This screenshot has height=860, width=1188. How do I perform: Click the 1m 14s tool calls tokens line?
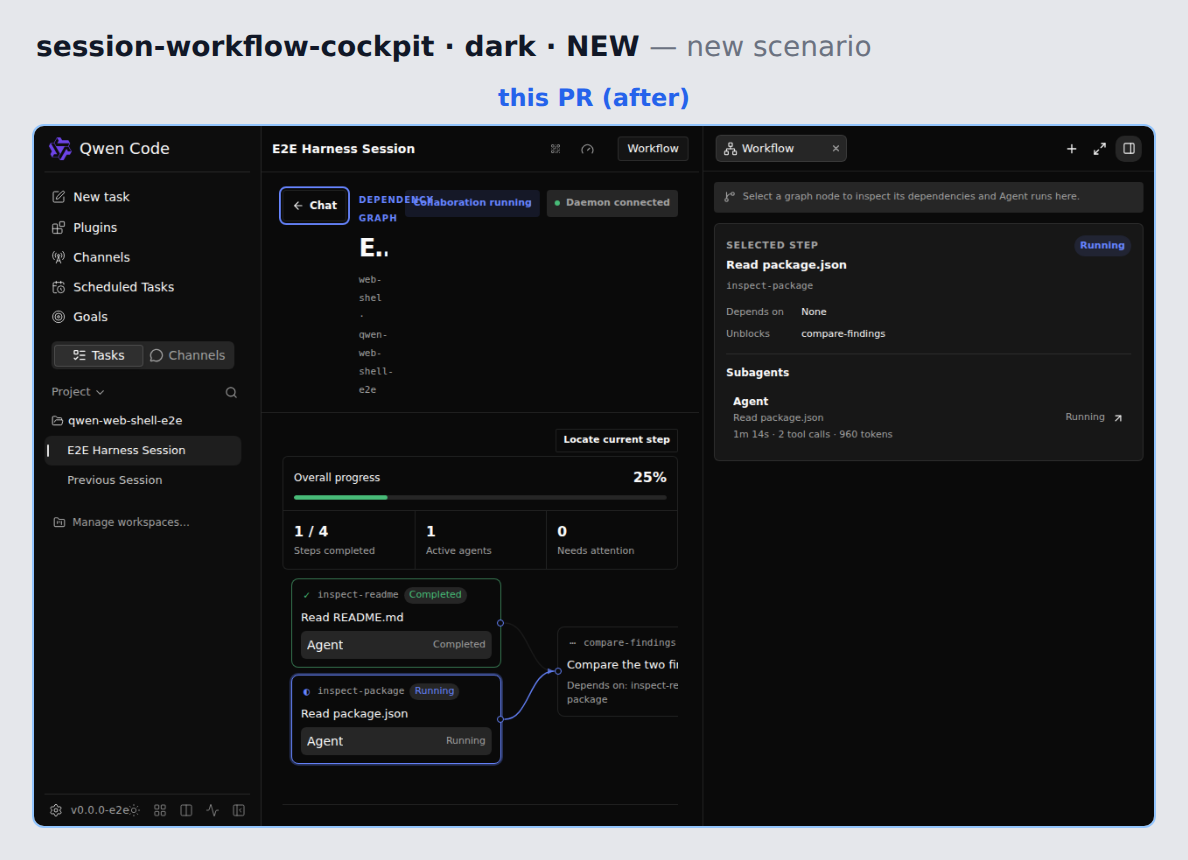coord(812,435)
